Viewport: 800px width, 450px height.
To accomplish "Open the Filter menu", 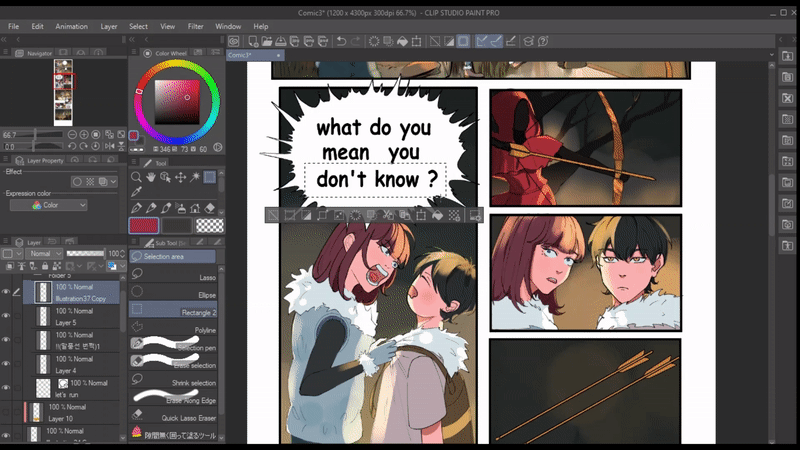I will click(x=195, y=27).
